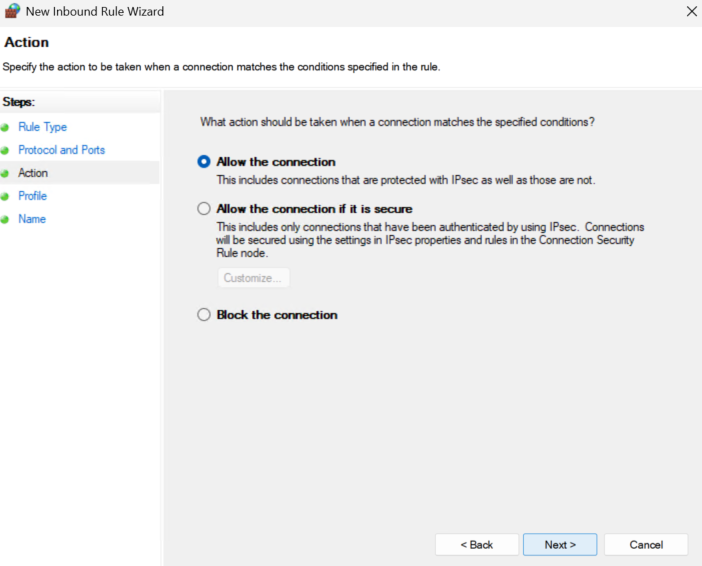Navigate to the Name step
The height and width of the screenshot is (566, 702).
click(x=32, y=219)
